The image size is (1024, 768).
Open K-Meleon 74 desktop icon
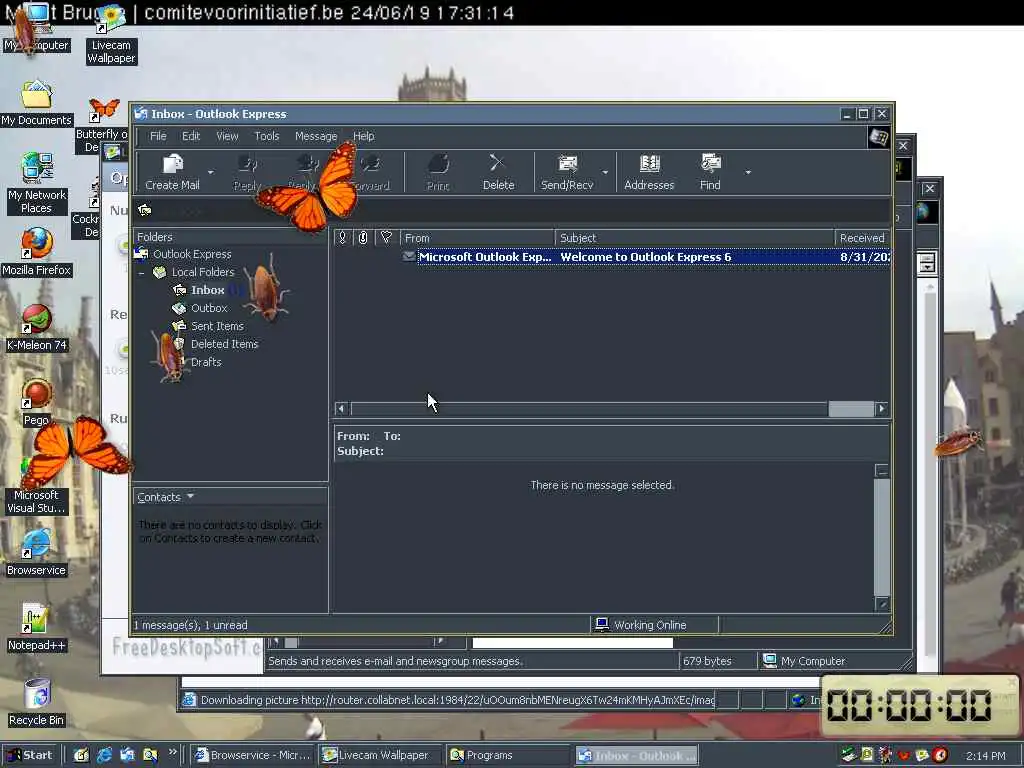pyautogui.click(x=37, y=328)
